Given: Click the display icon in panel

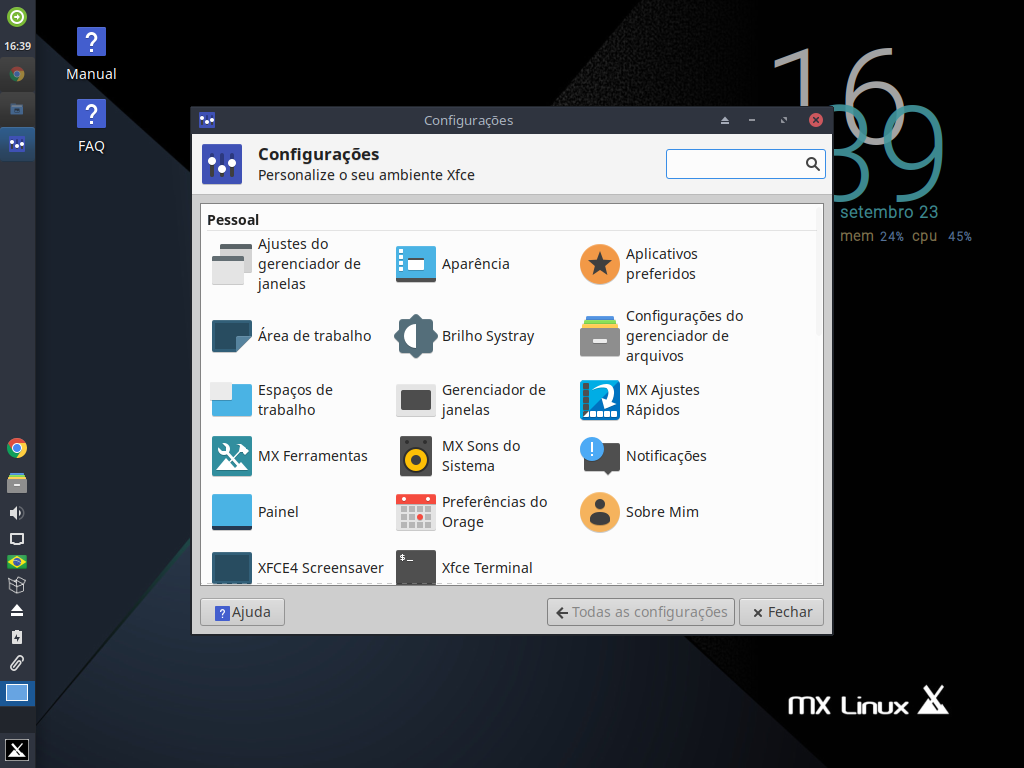Looking at the screenshot, I should [17, 539].
